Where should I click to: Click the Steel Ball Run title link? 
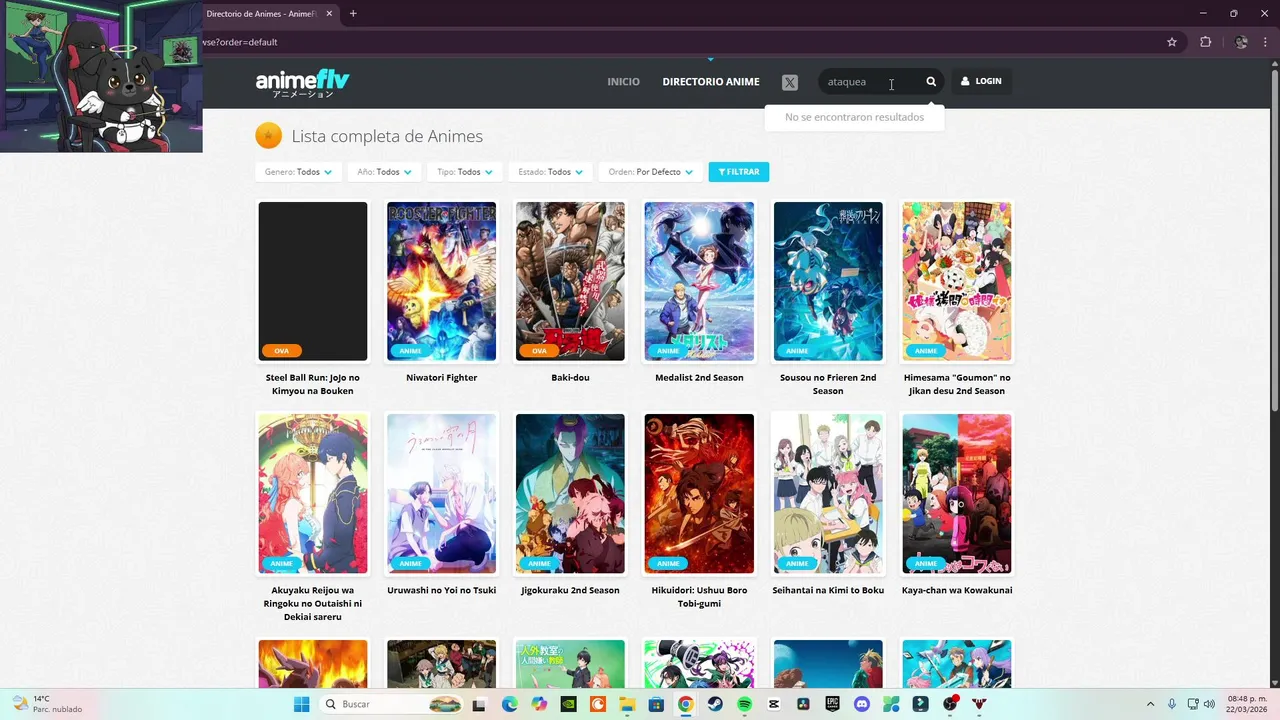coord(313,384)
